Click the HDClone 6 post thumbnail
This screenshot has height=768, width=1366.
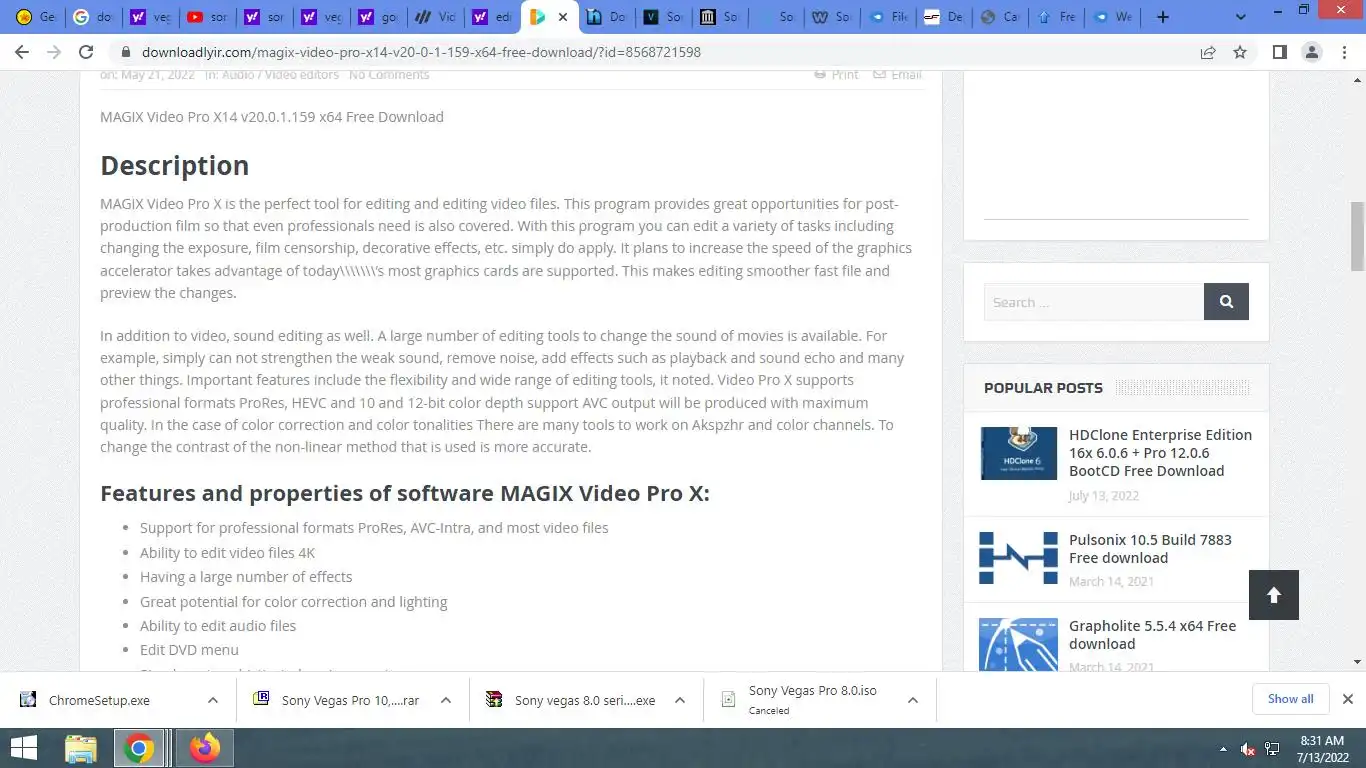[x=1018, y=453]
